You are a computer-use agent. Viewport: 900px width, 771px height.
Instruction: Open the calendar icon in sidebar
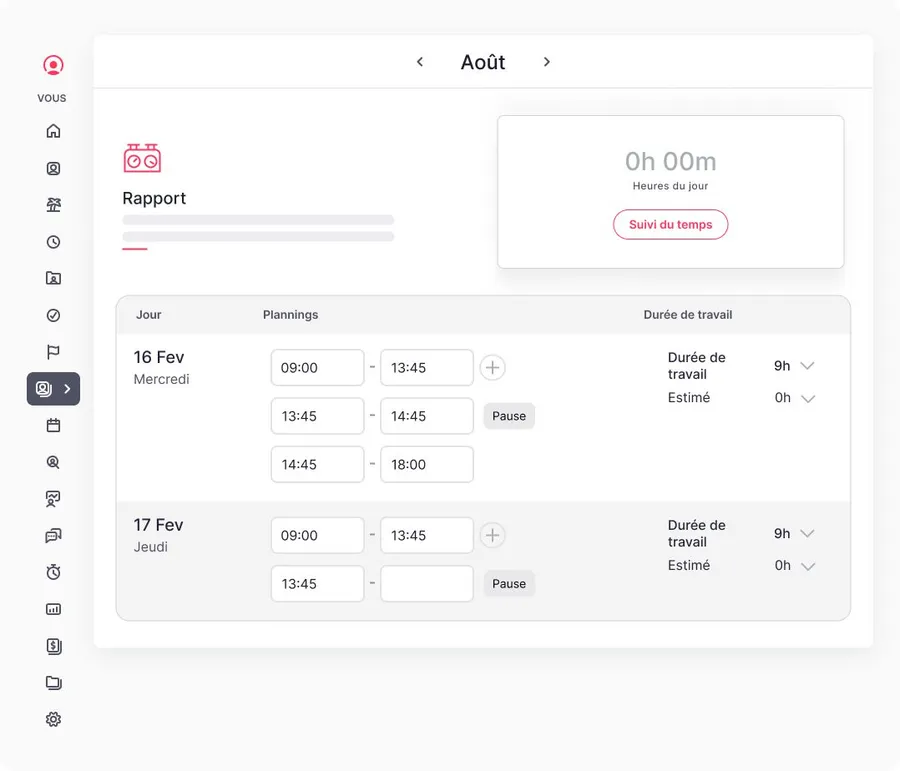point(53,425)
